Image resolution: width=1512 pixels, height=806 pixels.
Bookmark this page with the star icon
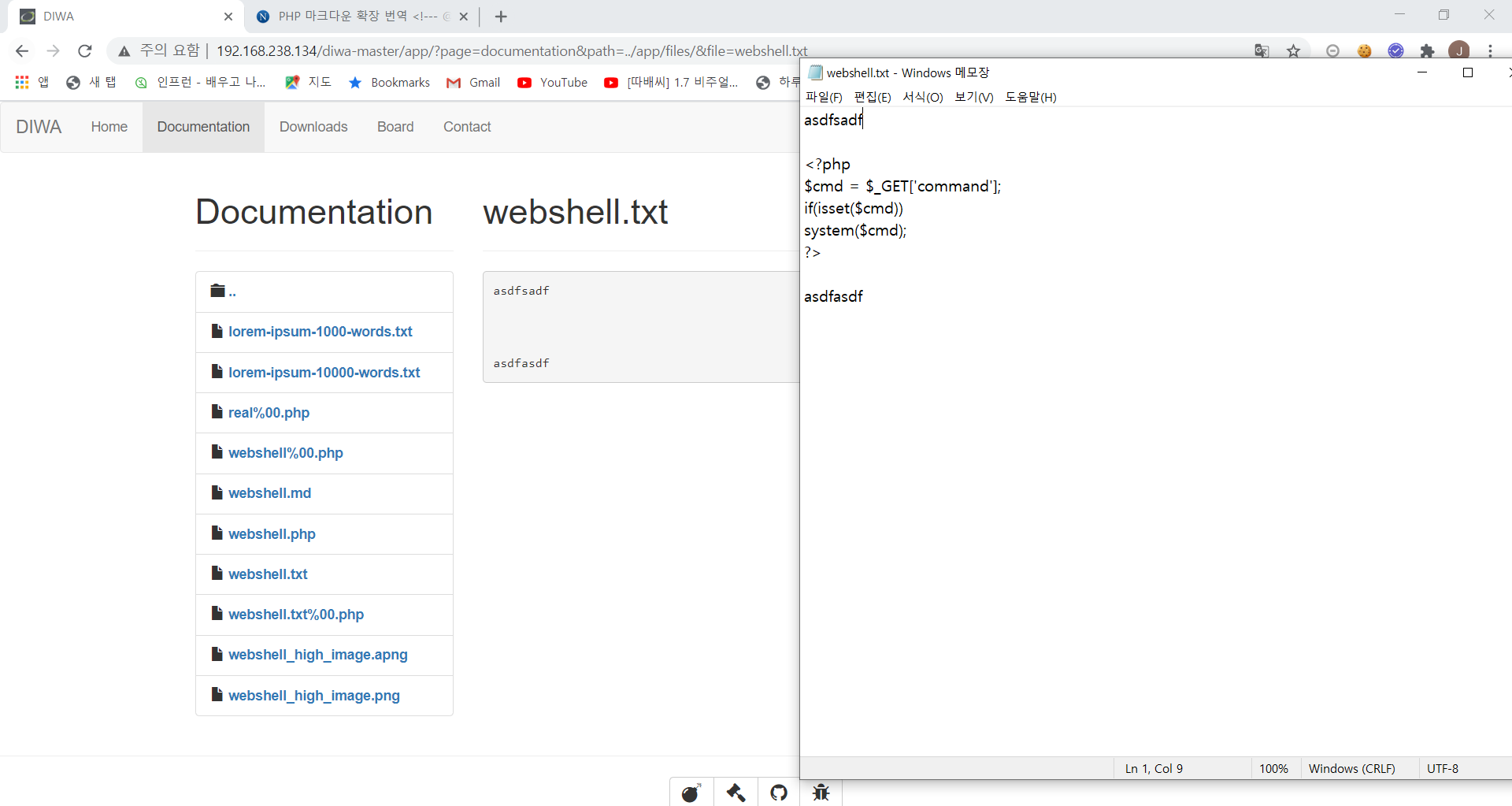(x=1293, y=51)
